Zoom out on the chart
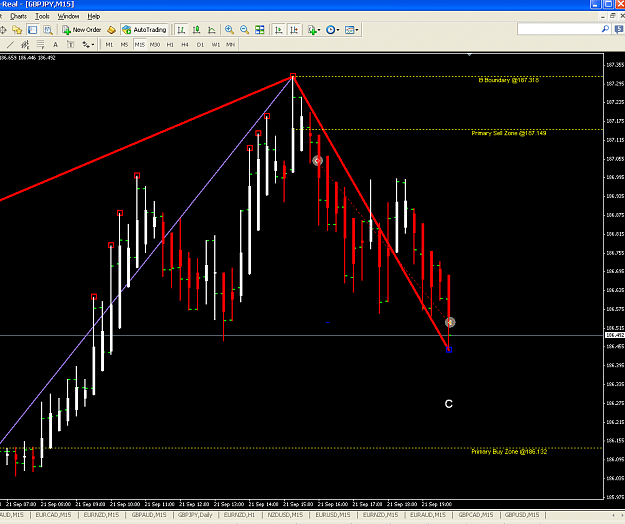 [244, 30]
